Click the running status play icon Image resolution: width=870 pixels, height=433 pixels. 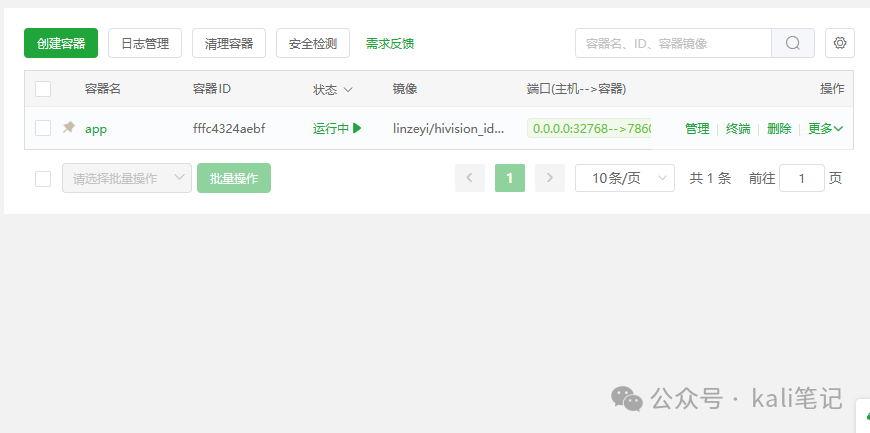click(x=357, y=128)
